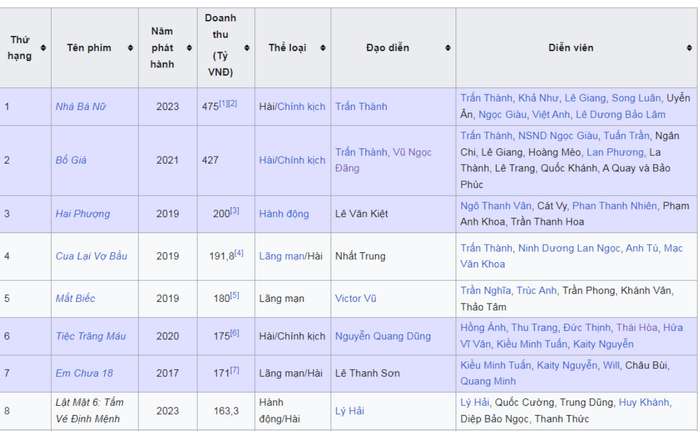Open the Cua Lại Vợ Bầu link
Screen dimensions: 700x438
point(92,256)
